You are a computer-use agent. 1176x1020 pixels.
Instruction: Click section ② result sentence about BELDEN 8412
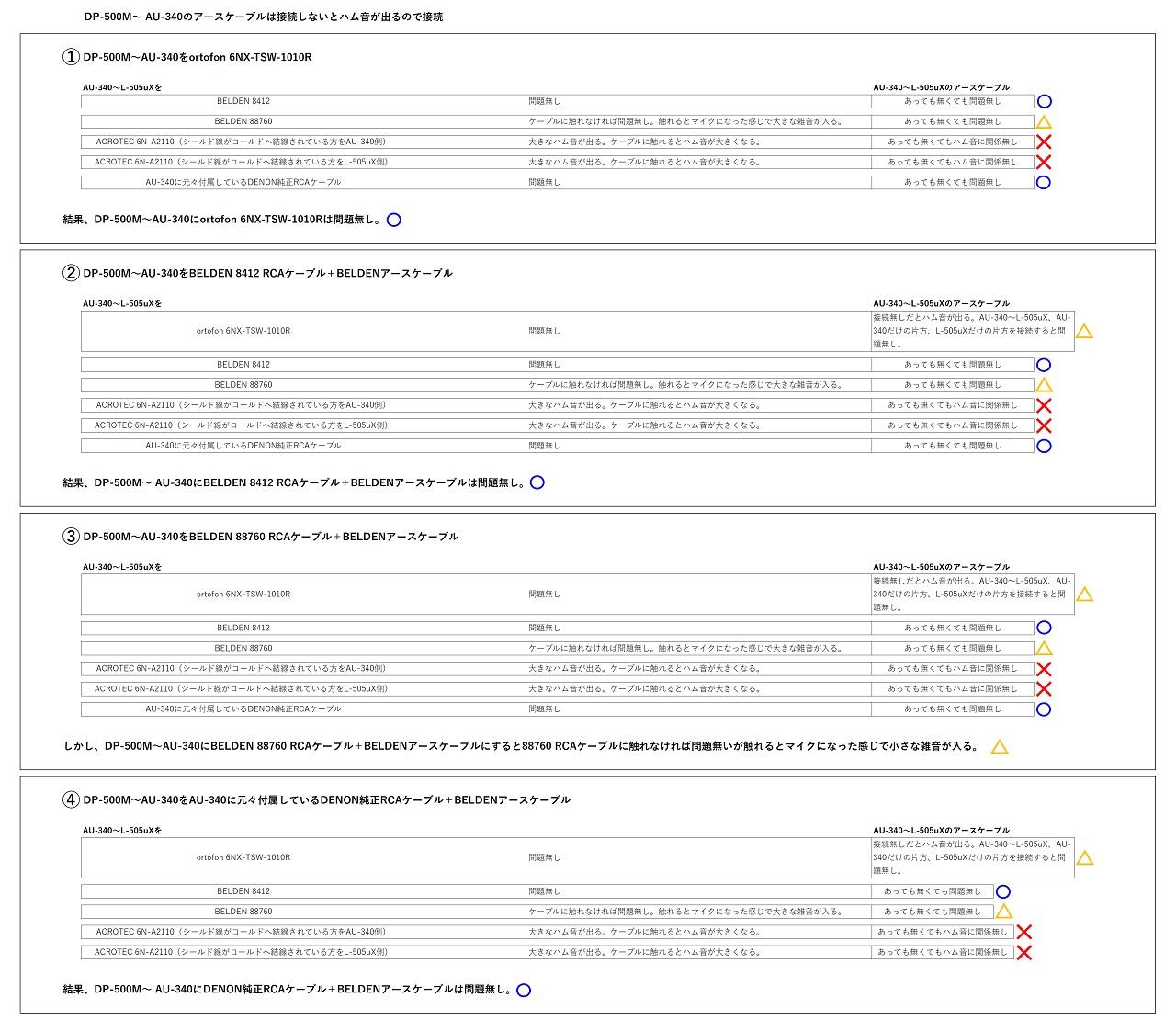click(x=294, y=482)
